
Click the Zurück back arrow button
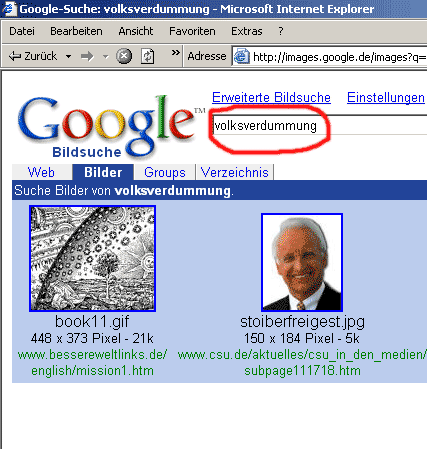tap(33, 56)
